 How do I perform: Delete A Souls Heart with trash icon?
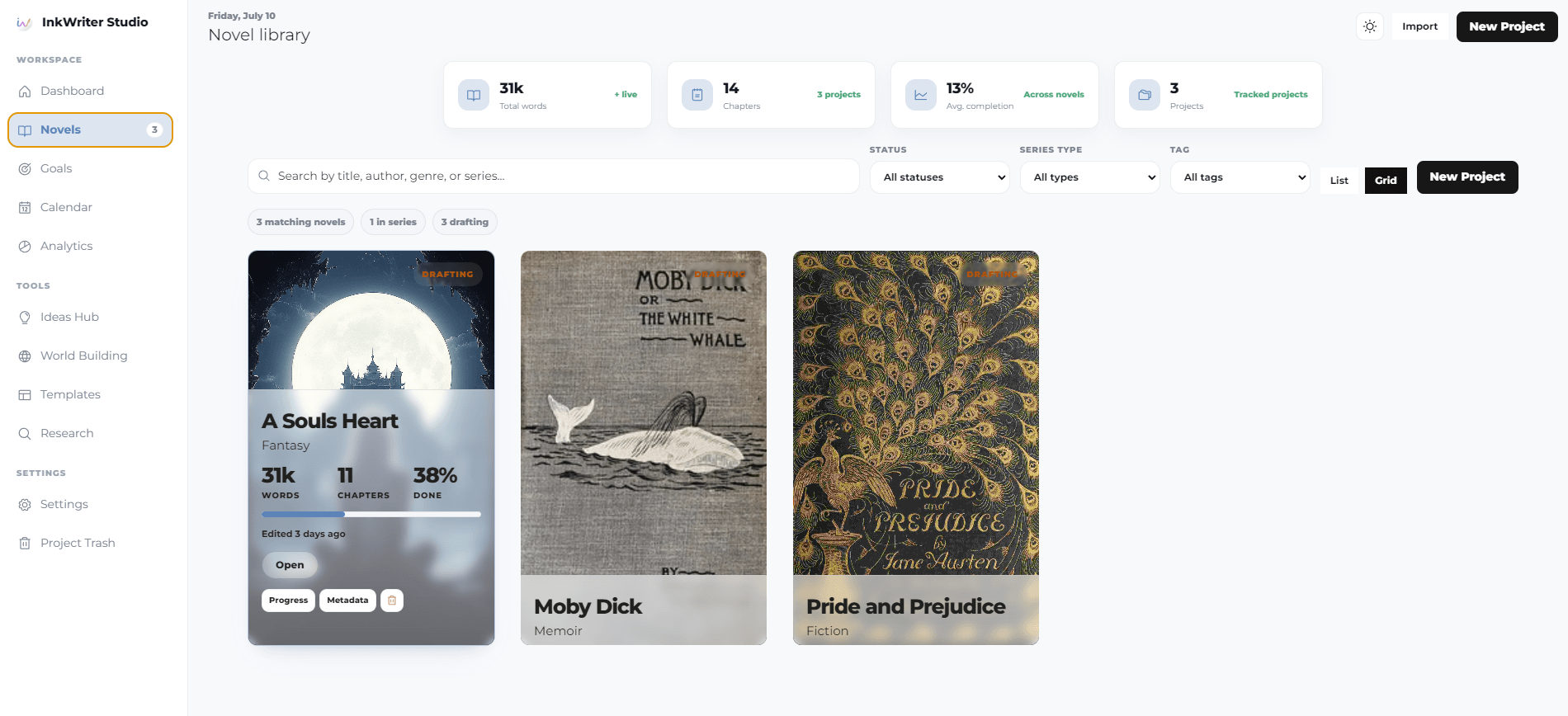coord(392,601)
